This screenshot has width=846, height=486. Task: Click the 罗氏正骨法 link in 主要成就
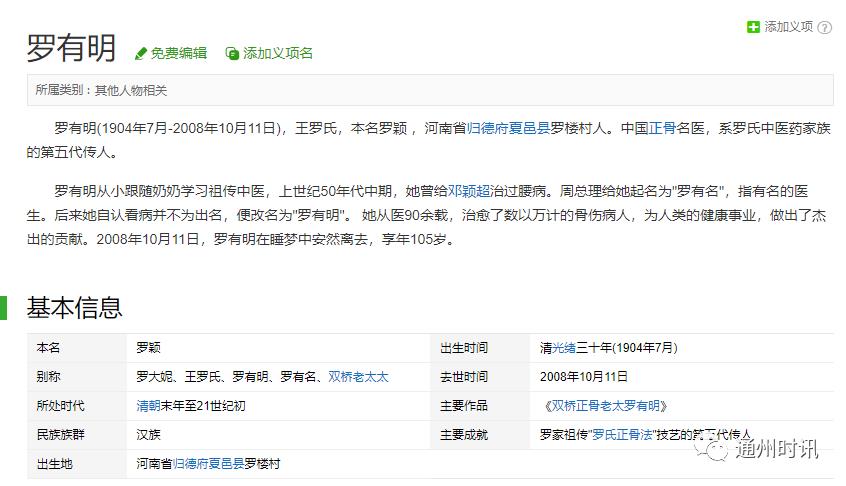622,435
